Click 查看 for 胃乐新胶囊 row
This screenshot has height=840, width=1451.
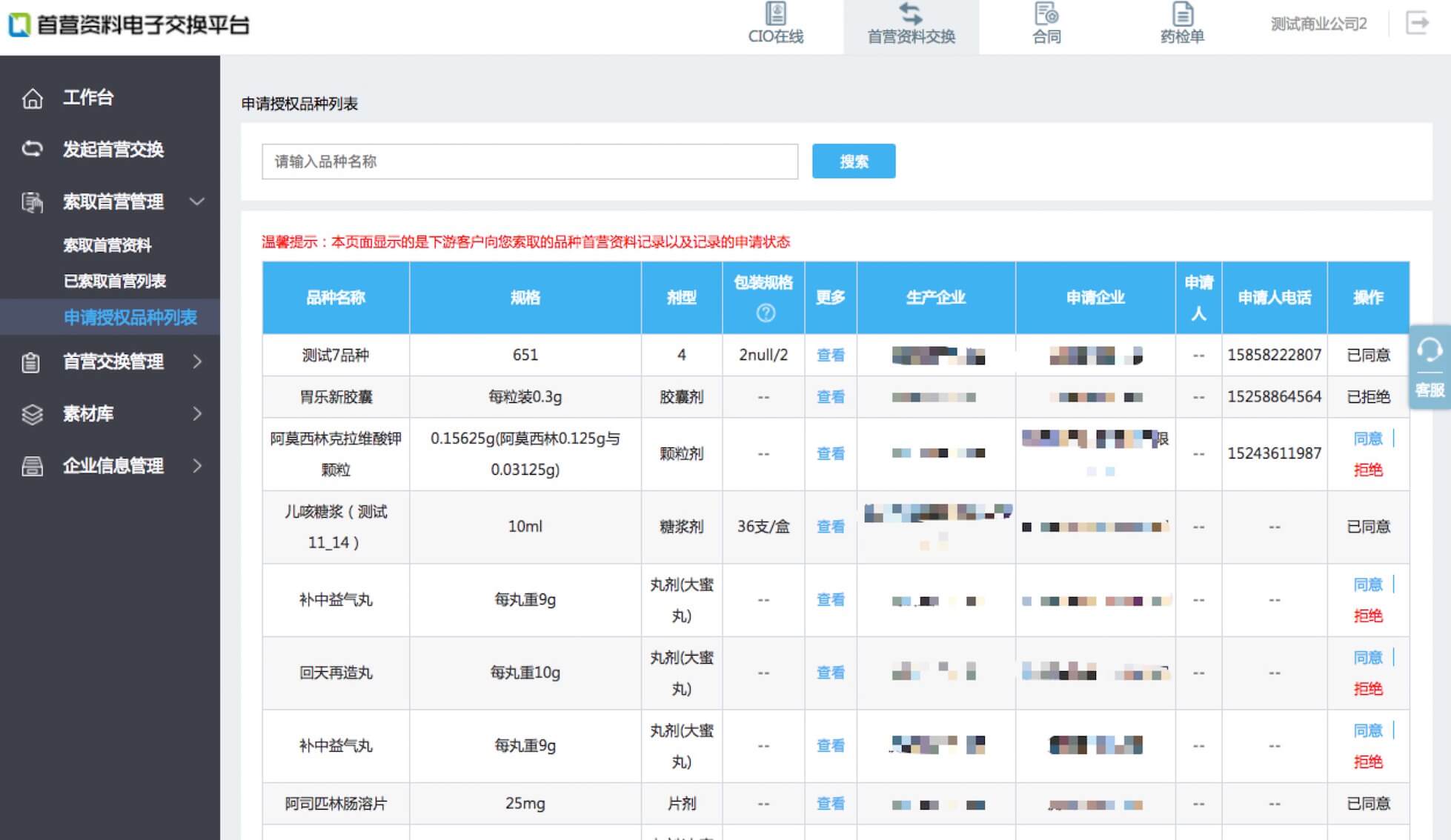coord(830,397)
